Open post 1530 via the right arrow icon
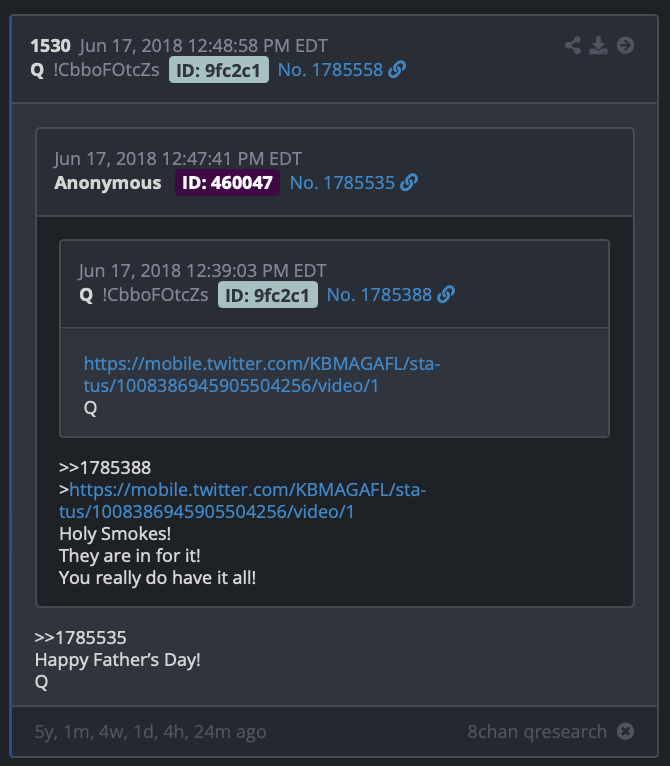 (x=625, y=45)
